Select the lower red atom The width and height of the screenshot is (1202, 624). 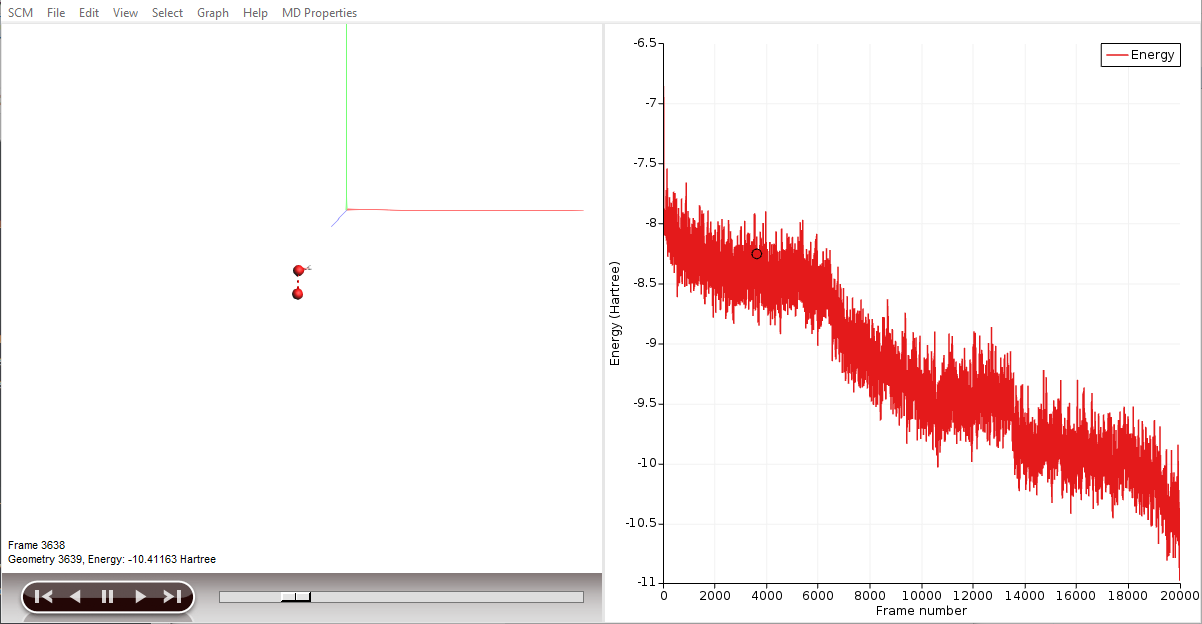[x=297, y=294]
